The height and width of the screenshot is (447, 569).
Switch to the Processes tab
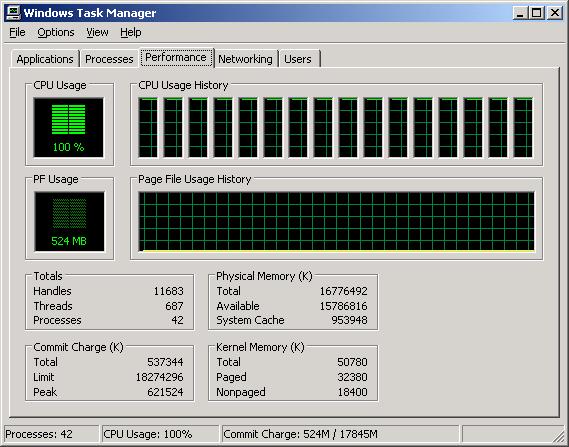click(109, 59)
